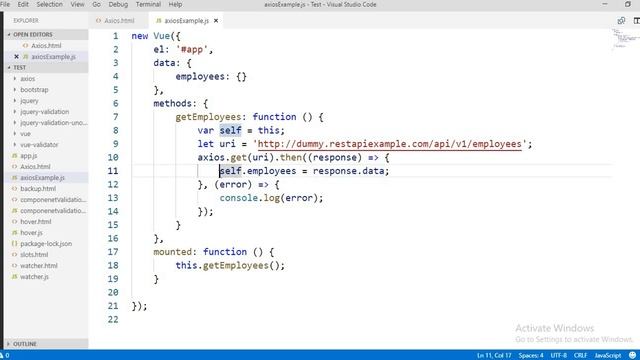Select Axios.html under Open Editors

[x=46, y=46]
